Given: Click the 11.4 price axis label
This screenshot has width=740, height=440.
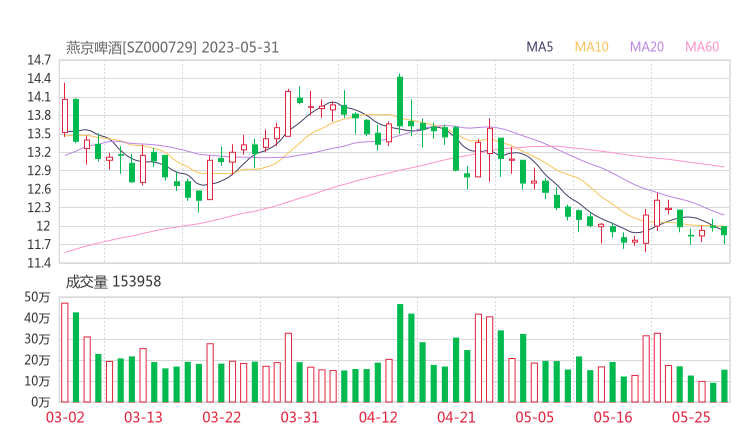Looking at the screenshot, I should [39, 263].
